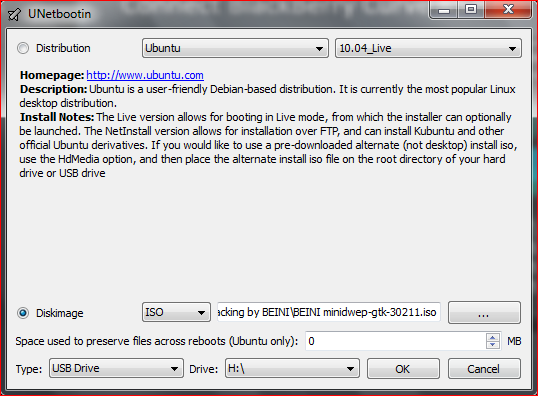
Task: Click the 'Homepage:' label text
Action: (52, 75)
